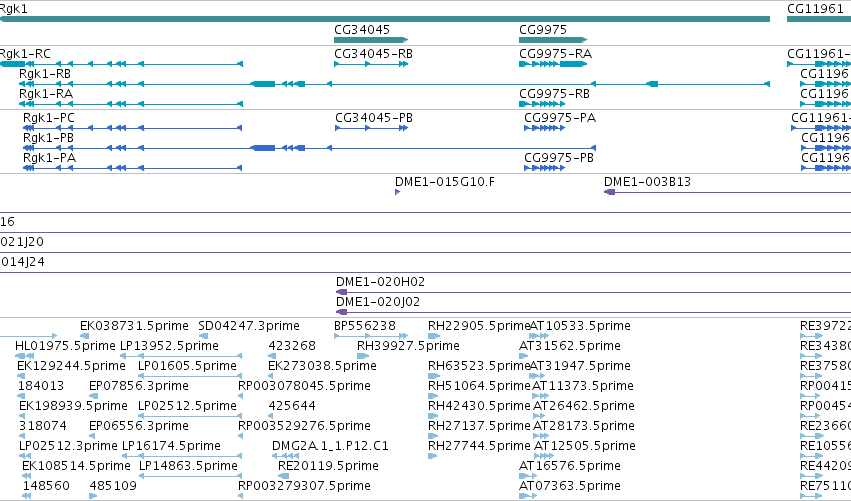
Task: Select the AT16576.5prime EST label
Action: coord(570,466)
